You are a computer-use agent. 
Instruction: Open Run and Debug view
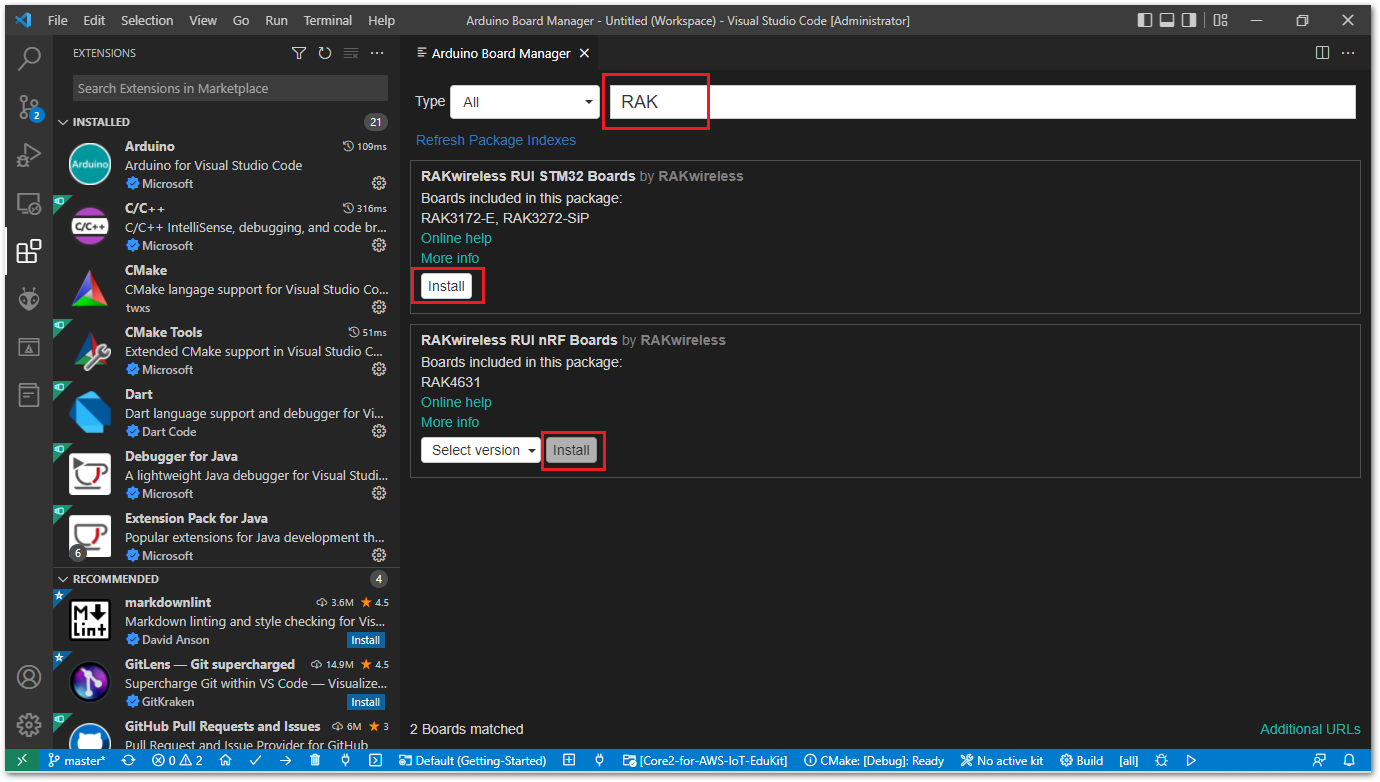click(x=29, y=154)
